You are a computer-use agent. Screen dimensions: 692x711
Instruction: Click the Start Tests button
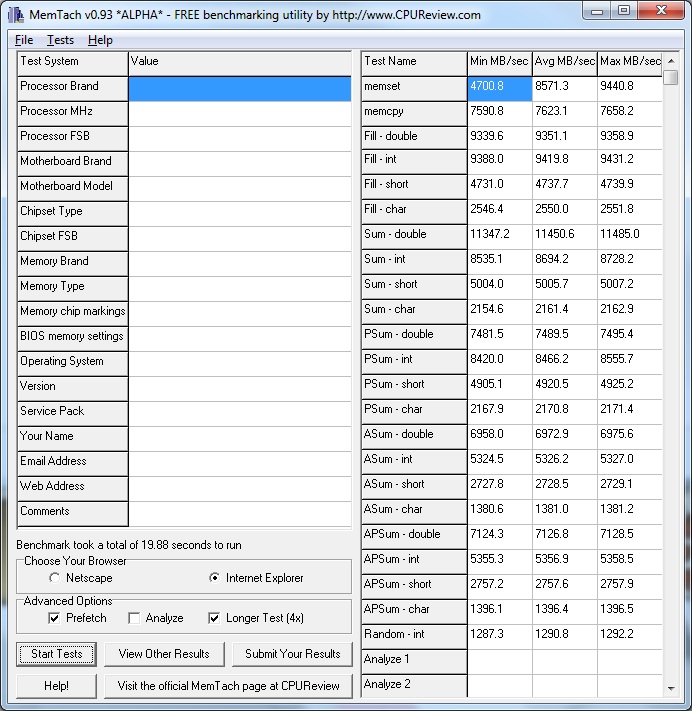click(57, 654)
